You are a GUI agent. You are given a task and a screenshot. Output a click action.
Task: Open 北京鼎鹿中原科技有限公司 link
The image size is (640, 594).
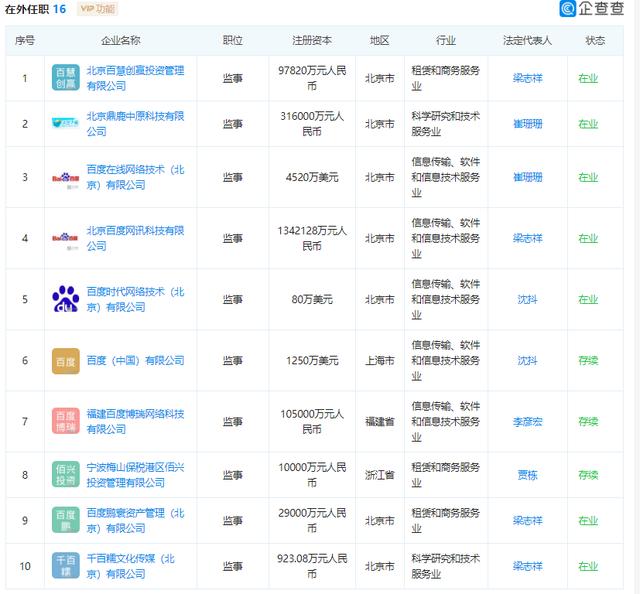click(135, 123)
